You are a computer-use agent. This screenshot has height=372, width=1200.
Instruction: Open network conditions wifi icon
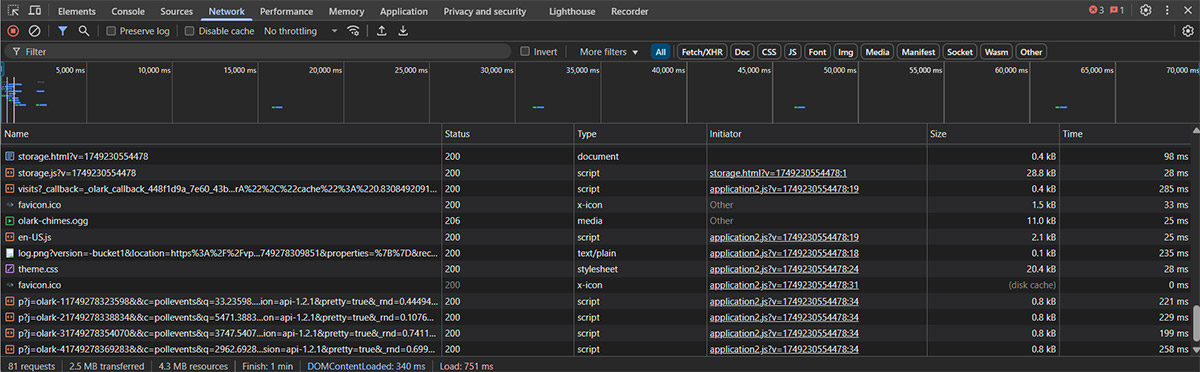coord(353,31)
